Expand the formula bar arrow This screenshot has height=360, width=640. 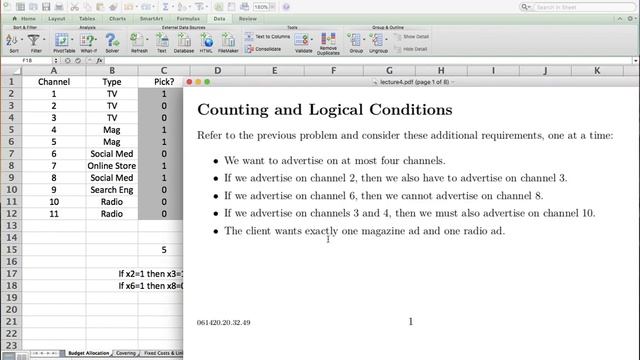pyautogui.click(x=636, y=61)
